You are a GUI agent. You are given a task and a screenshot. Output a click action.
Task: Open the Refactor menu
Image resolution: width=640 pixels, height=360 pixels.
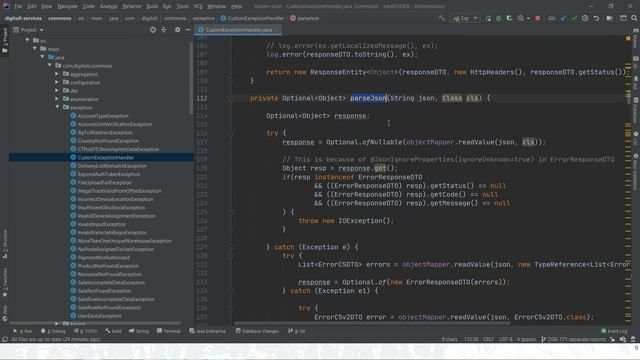132,6
